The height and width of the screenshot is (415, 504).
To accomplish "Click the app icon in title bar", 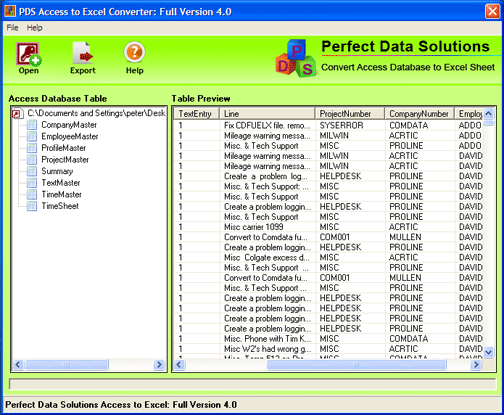I will point(10,11).
